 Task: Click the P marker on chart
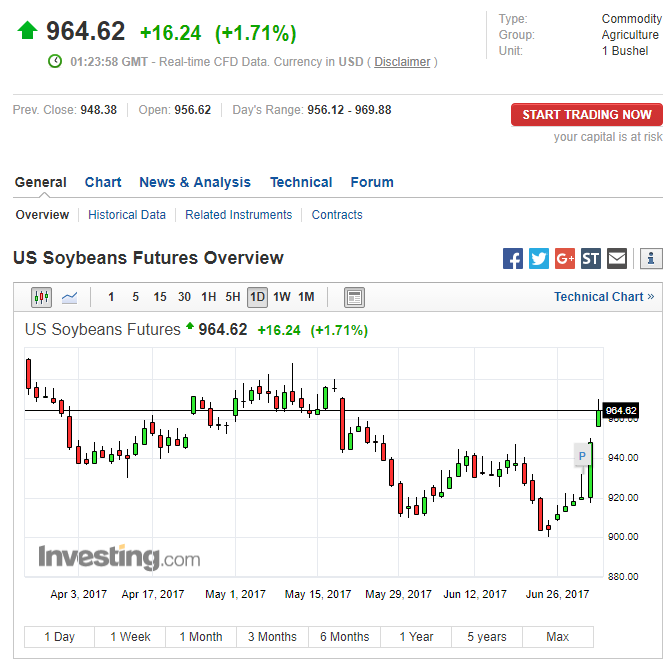(582, 456)
